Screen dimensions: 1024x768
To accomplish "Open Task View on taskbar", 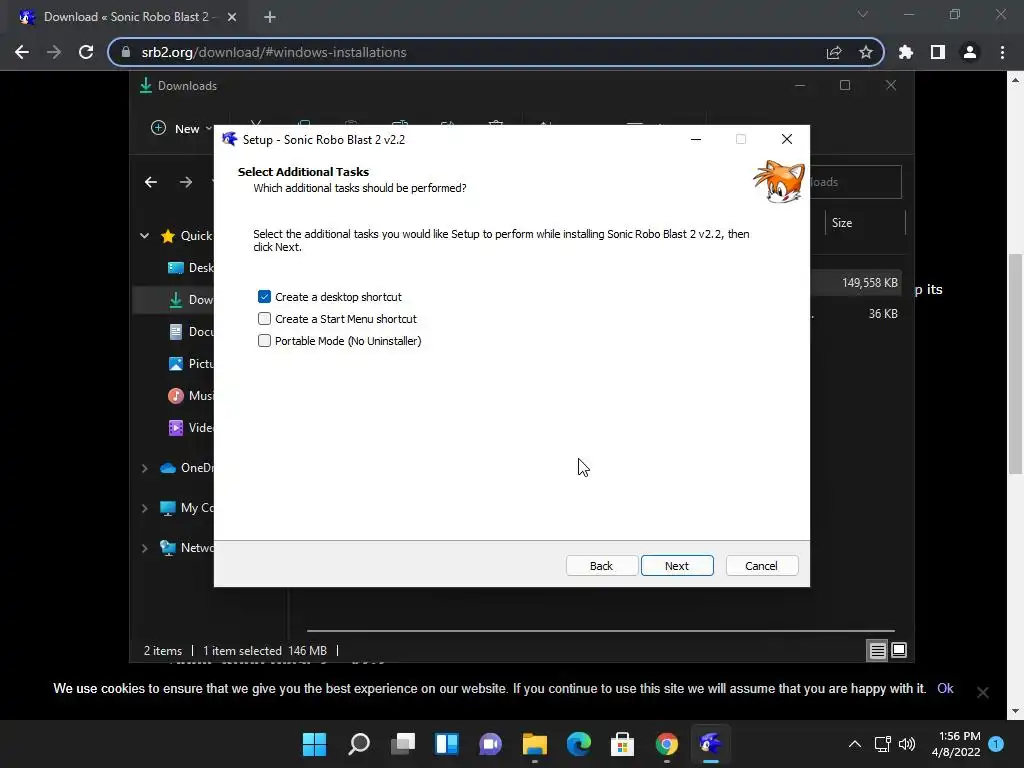I will pos(403,744).
